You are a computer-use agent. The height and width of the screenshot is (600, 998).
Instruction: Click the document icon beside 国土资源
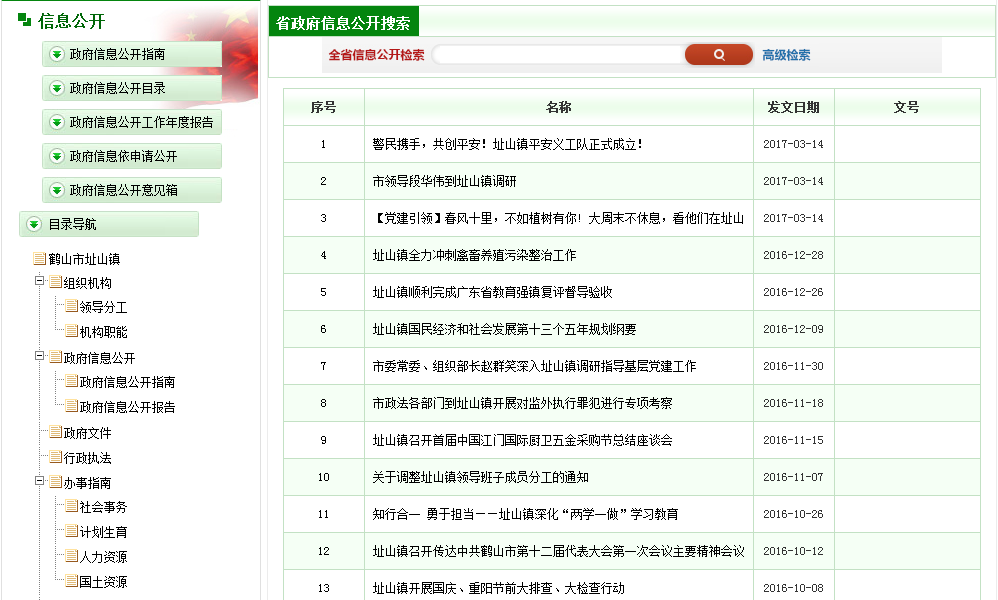tap(71, 581)
